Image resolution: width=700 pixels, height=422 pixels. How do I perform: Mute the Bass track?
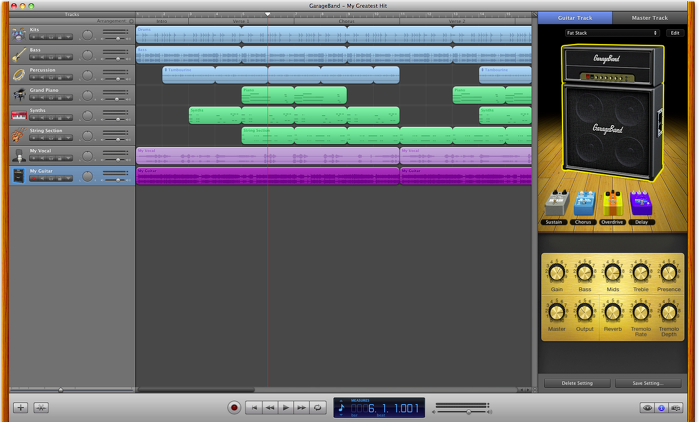[x=42, y=57]
